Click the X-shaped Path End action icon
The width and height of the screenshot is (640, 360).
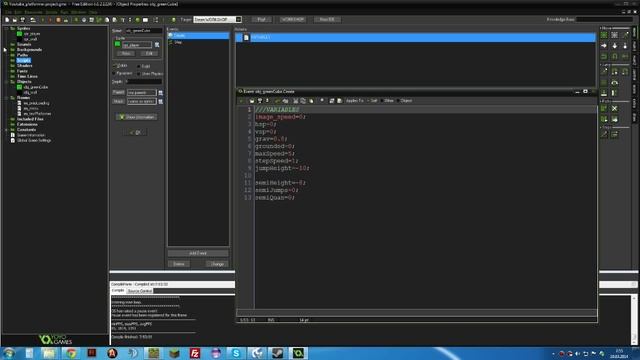pyautogui.click(x=615, y=109)
